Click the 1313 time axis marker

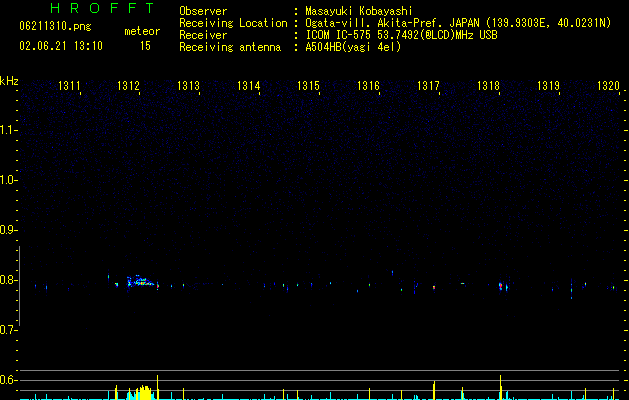(x=189, y=85)
